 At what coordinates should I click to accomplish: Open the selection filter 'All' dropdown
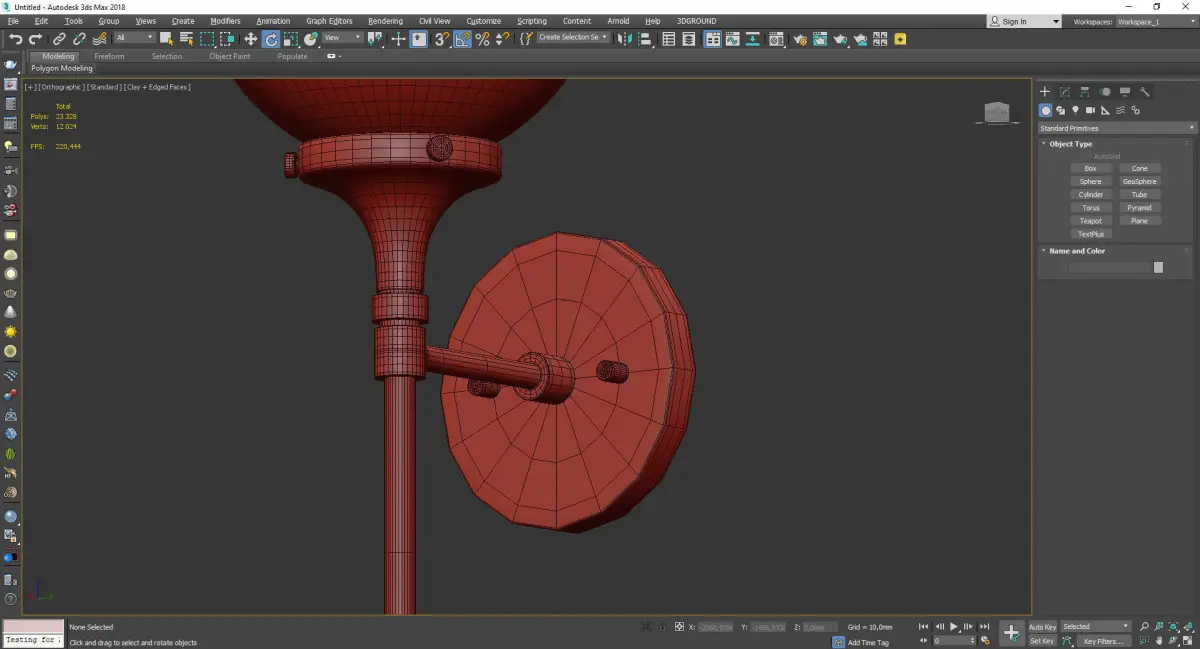(134, 38)
